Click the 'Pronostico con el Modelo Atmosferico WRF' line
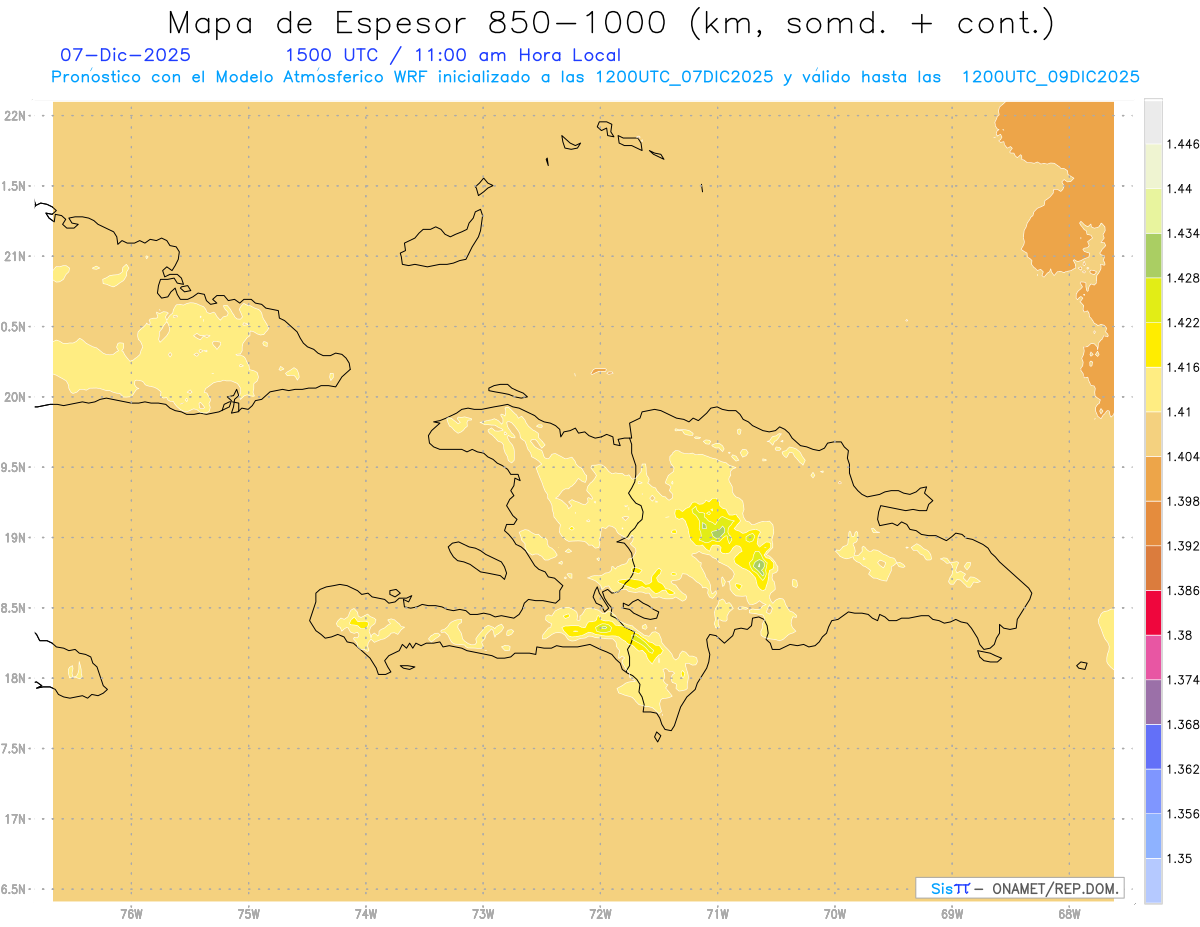Screen dimensions: 1200x927 click(x=595, y=77)
